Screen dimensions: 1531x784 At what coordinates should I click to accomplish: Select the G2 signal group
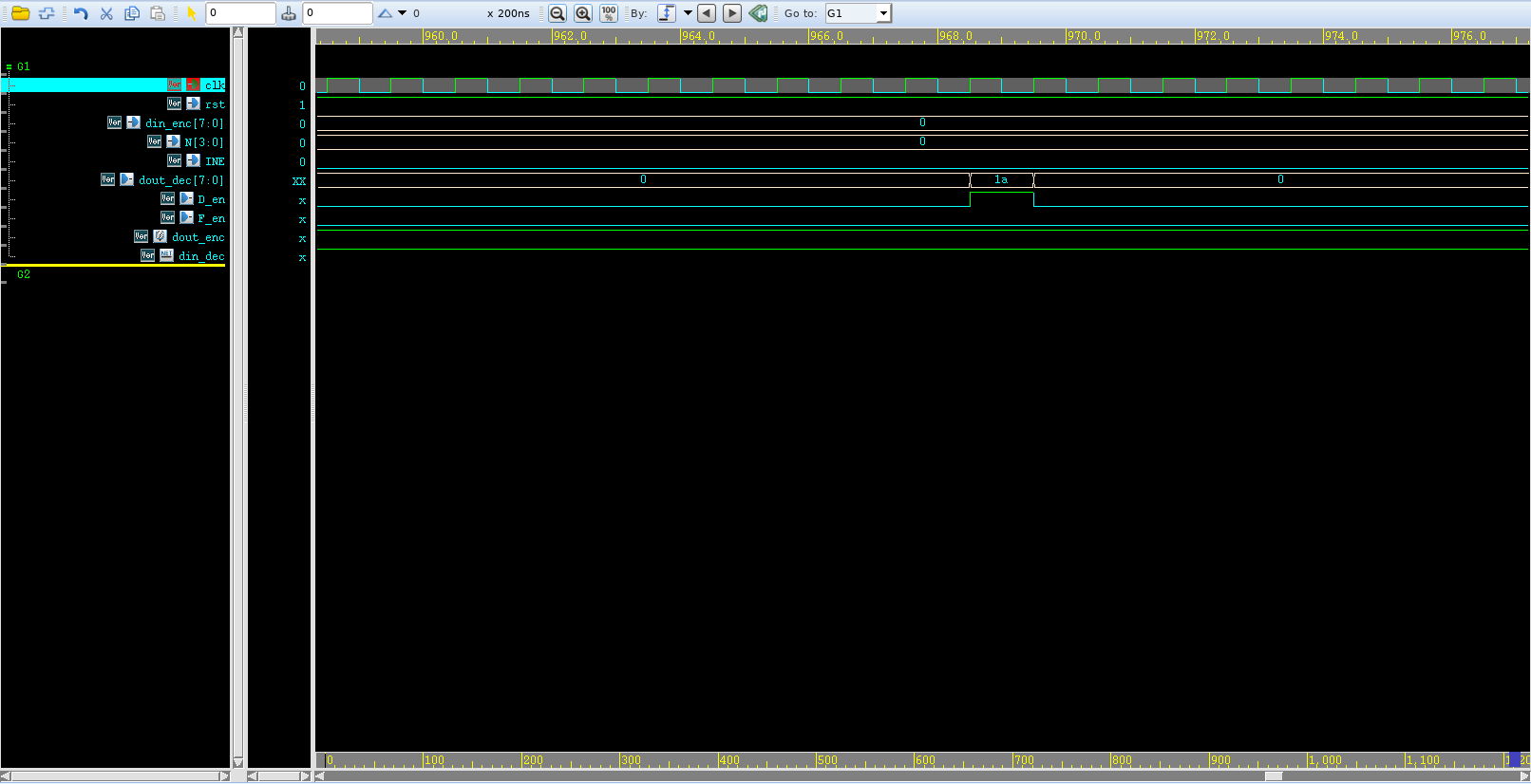pyautogui.click(x=24, y=274)
